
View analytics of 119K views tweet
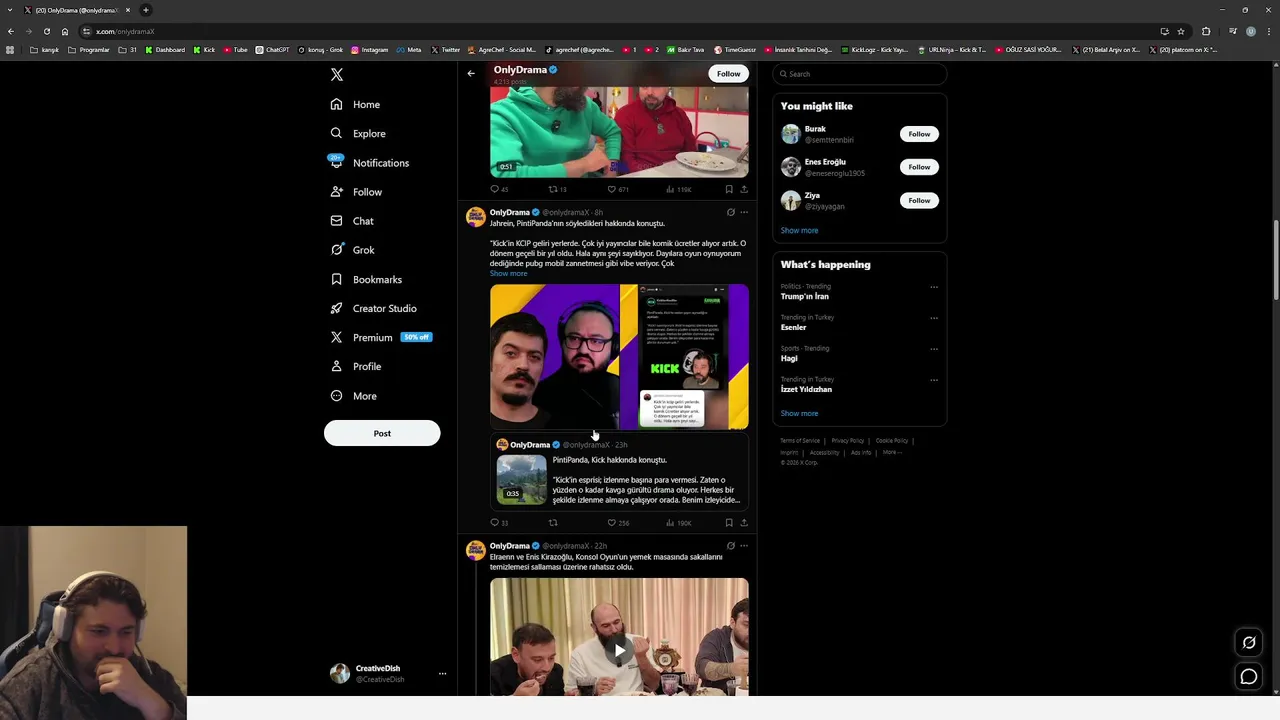tap(678, 189)
